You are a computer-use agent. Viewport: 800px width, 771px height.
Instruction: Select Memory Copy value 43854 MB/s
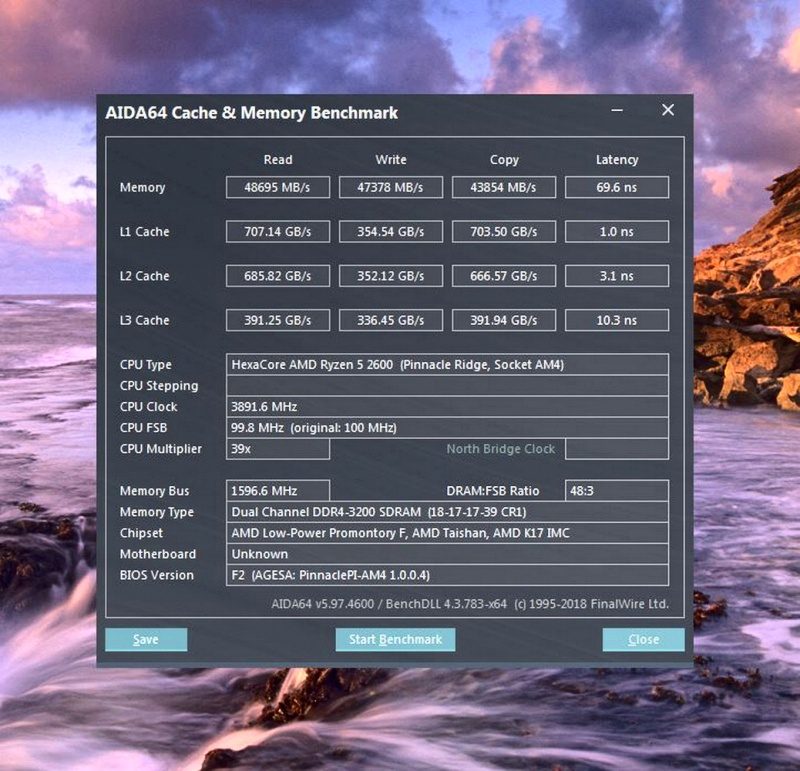point(504,187)
